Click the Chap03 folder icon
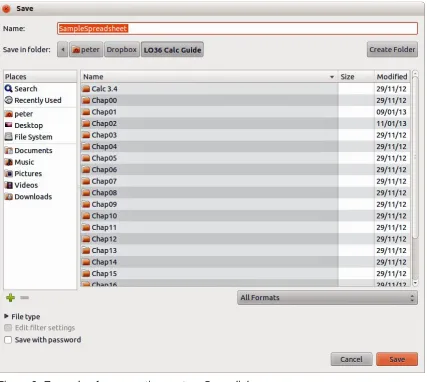 tap(86, 135)
